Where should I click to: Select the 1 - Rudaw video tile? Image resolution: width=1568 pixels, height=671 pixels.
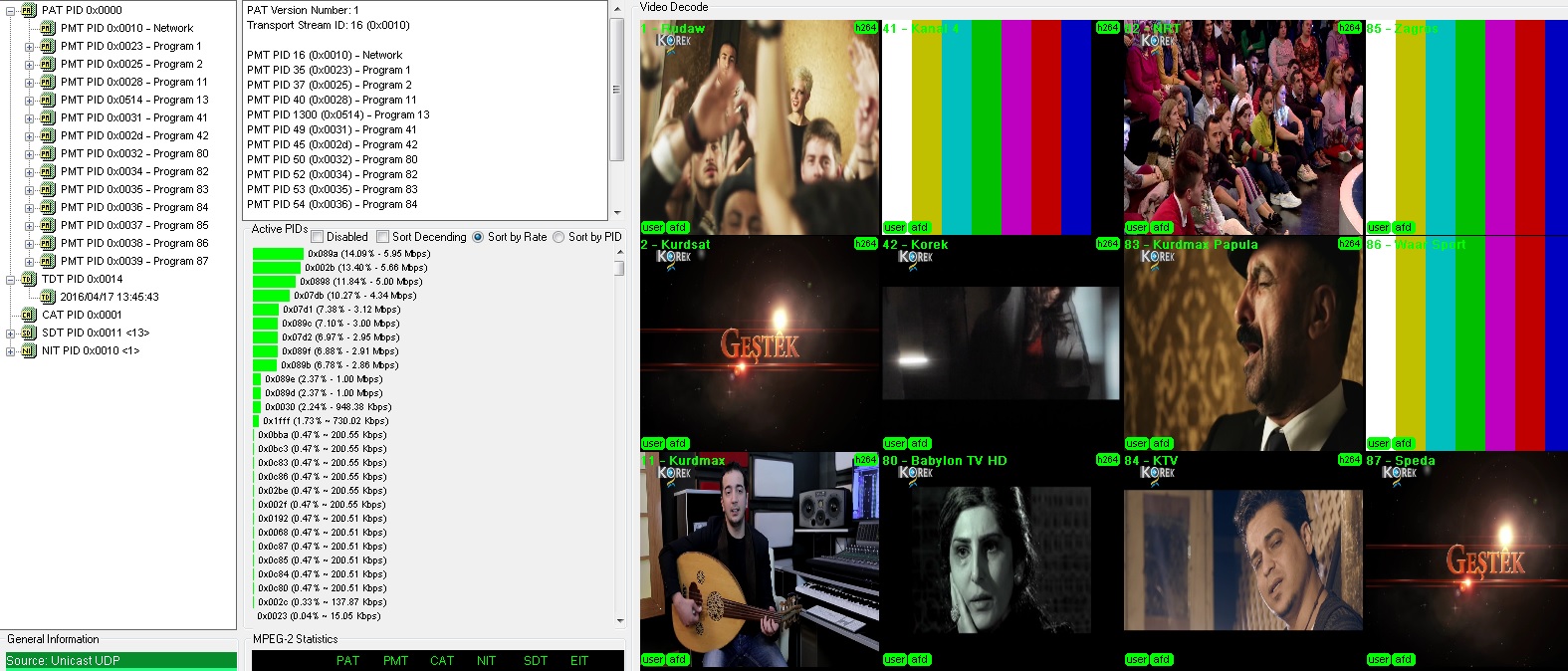tap(760, 127)
